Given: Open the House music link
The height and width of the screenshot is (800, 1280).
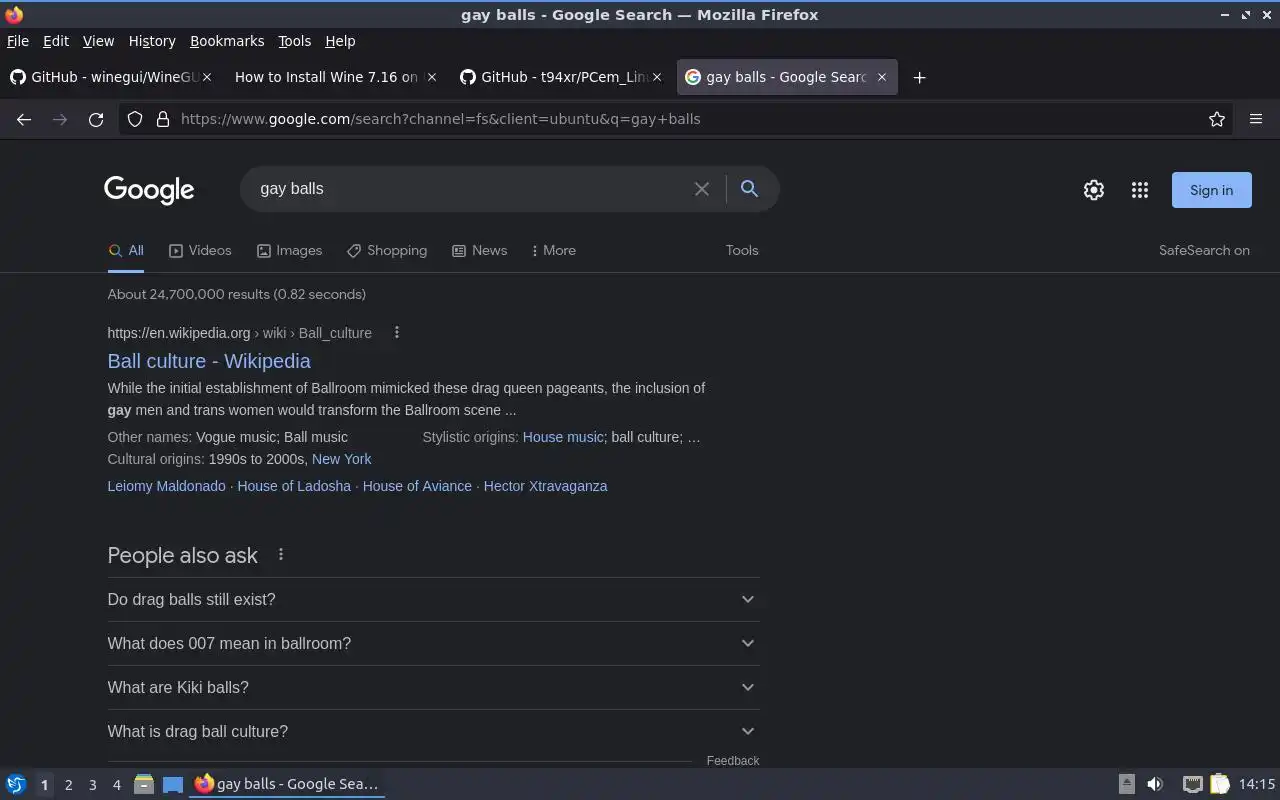Looking at the screenshot, I should 563,437.
